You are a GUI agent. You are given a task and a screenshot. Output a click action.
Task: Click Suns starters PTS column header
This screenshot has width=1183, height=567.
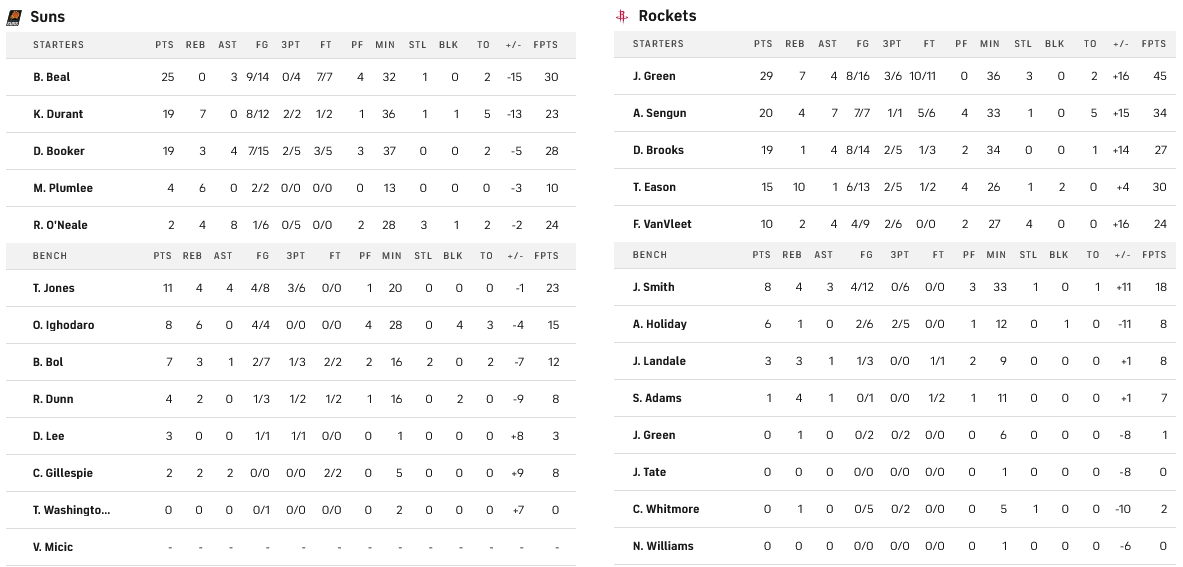pos(164,45)
